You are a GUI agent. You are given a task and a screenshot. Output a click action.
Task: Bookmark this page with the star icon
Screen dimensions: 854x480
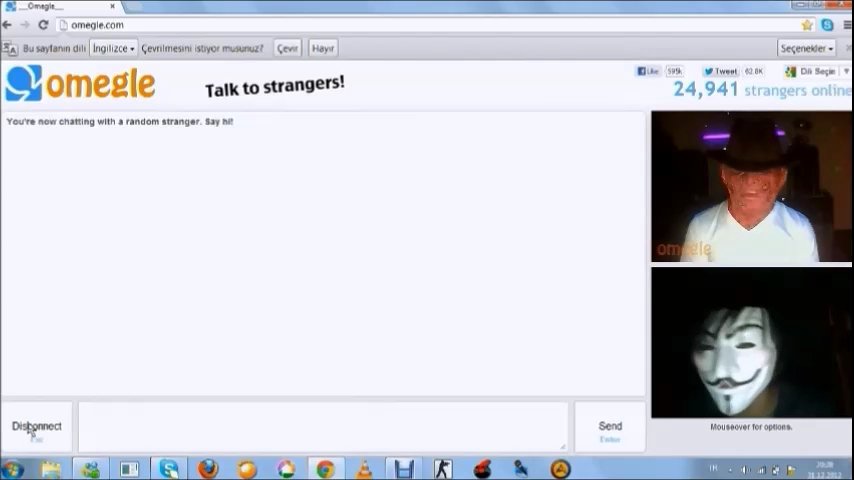807,25
